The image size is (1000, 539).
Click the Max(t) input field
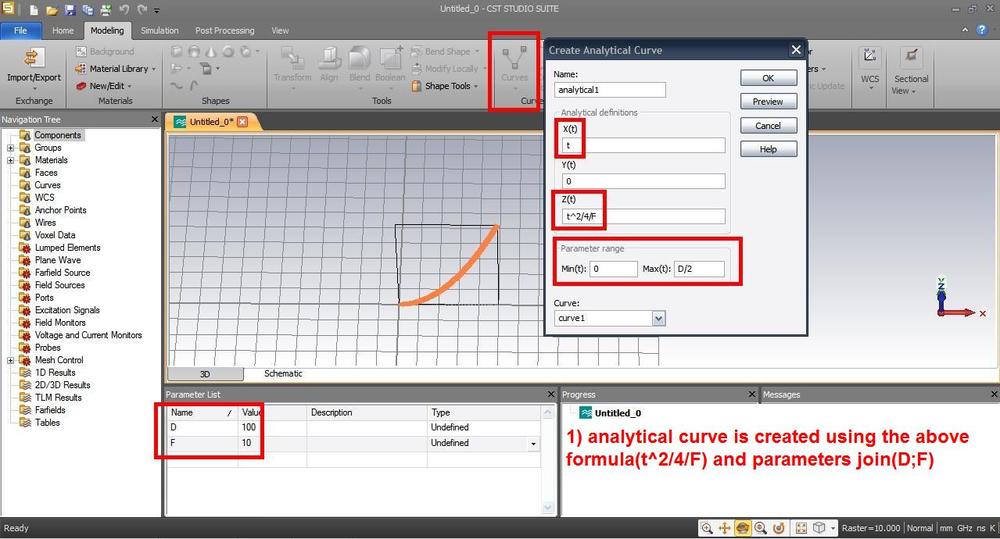pos(700,269)
